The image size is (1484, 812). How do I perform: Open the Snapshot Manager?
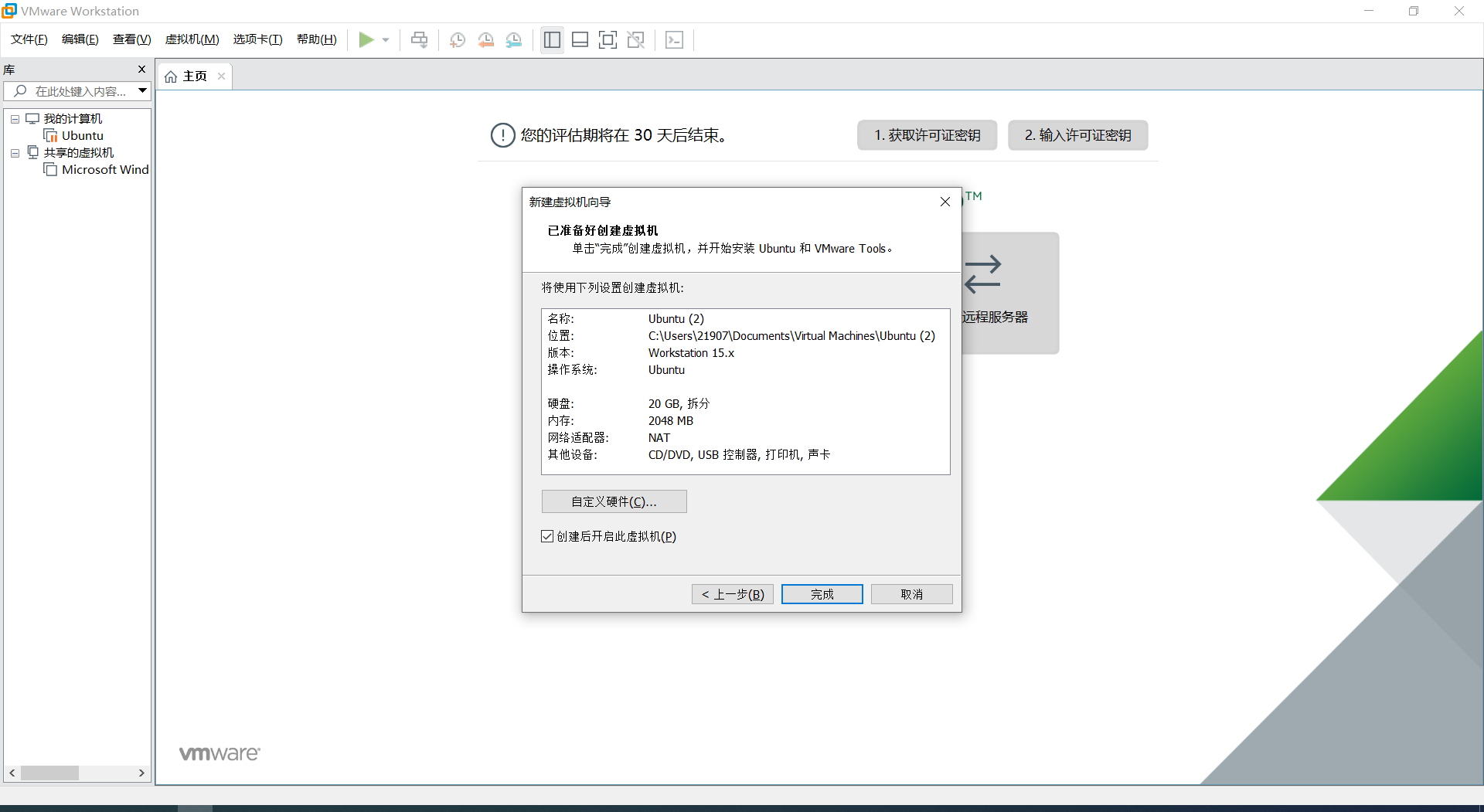click(x=514, y=39)
